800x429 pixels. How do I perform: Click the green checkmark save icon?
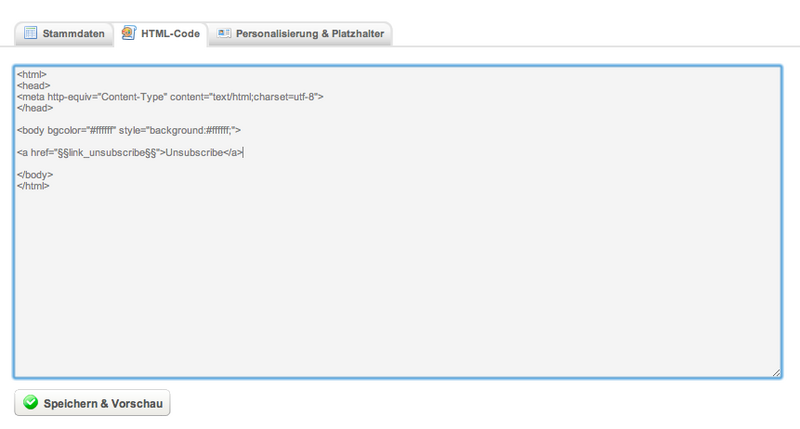[x=31, y=402]
